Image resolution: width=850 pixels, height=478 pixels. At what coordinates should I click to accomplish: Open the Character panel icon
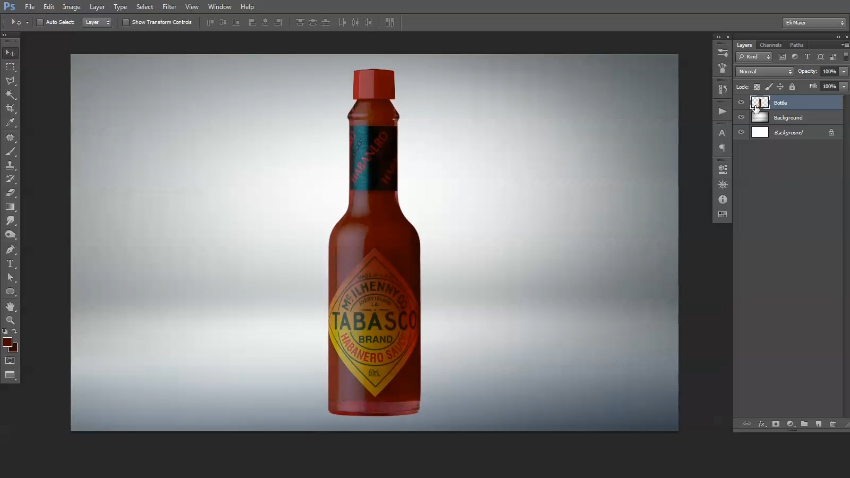722,133
